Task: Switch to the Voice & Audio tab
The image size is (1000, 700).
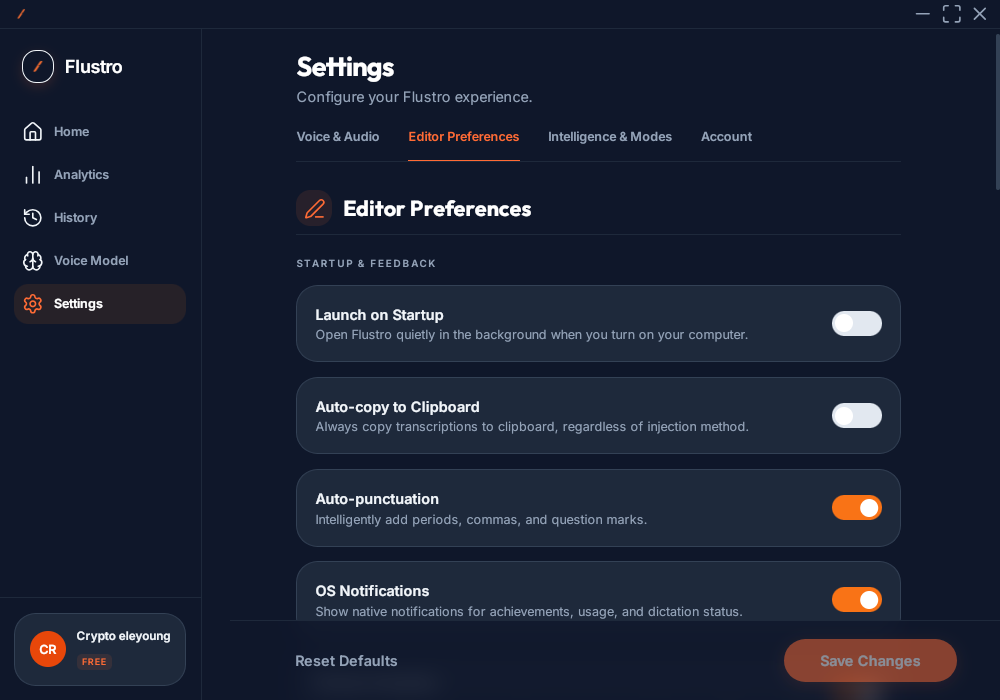Action: [338, 136]
